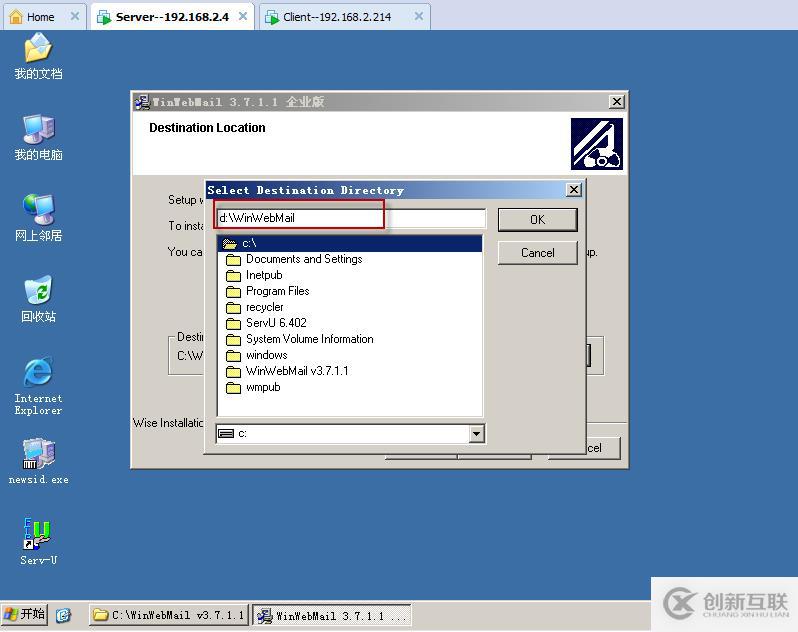The image size is (798, 632).
Task: Switch to the Server--192.168.2.4 tab
Action: tap(172, 17)
